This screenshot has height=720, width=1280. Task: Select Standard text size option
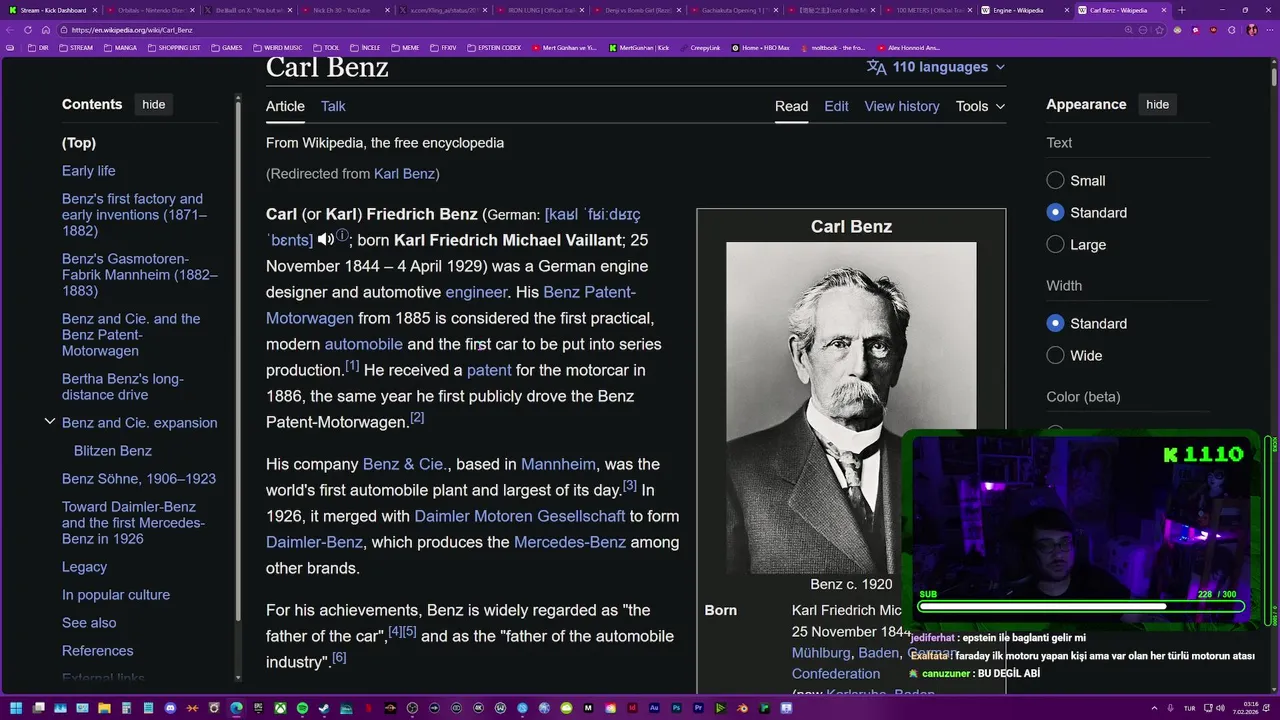click(1055, 213)
